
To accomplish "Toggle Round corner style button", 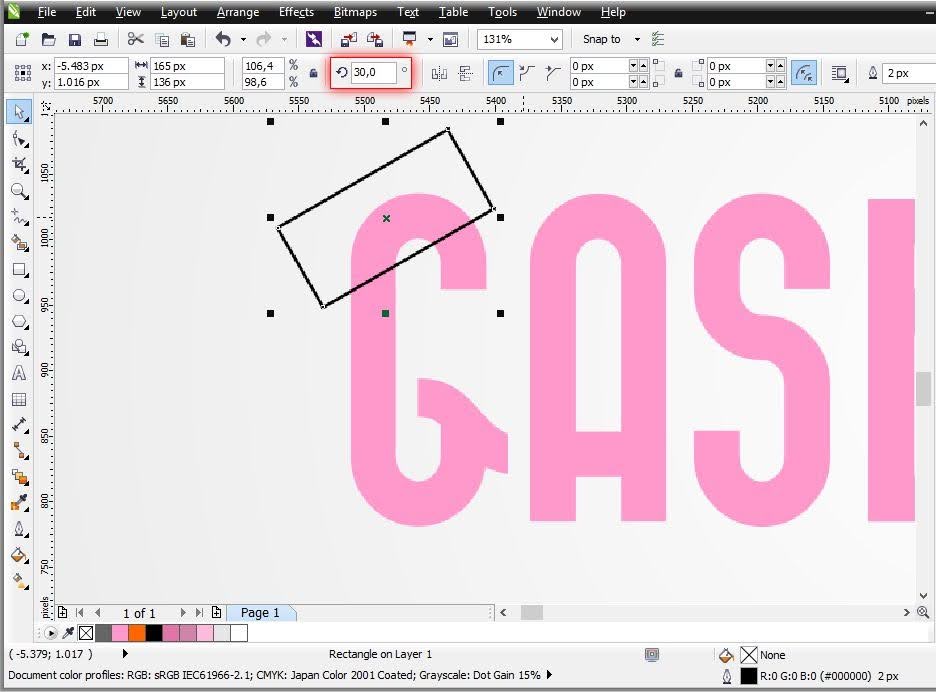I will [x=500, y=73].
